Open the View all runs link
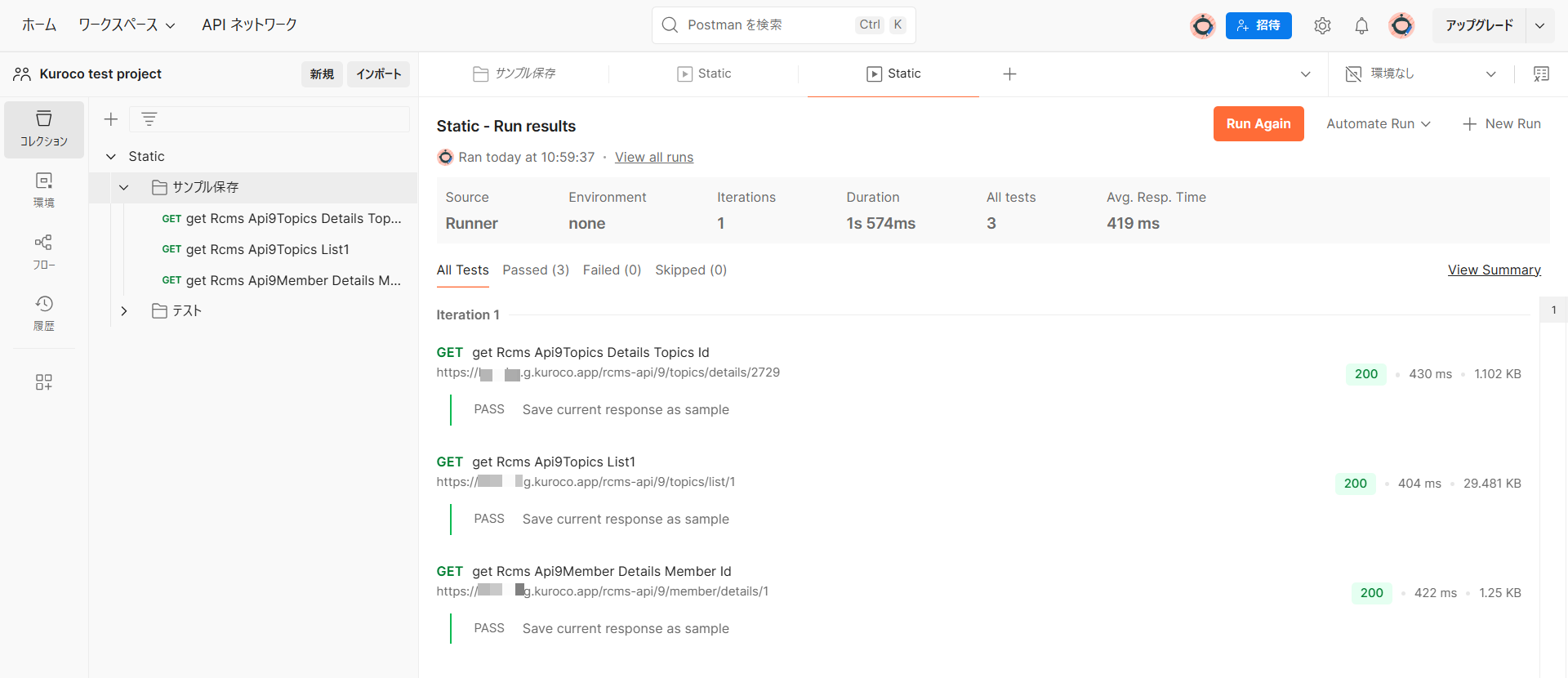The height and width of the screenshot is (678, 1568). point(653,158)
